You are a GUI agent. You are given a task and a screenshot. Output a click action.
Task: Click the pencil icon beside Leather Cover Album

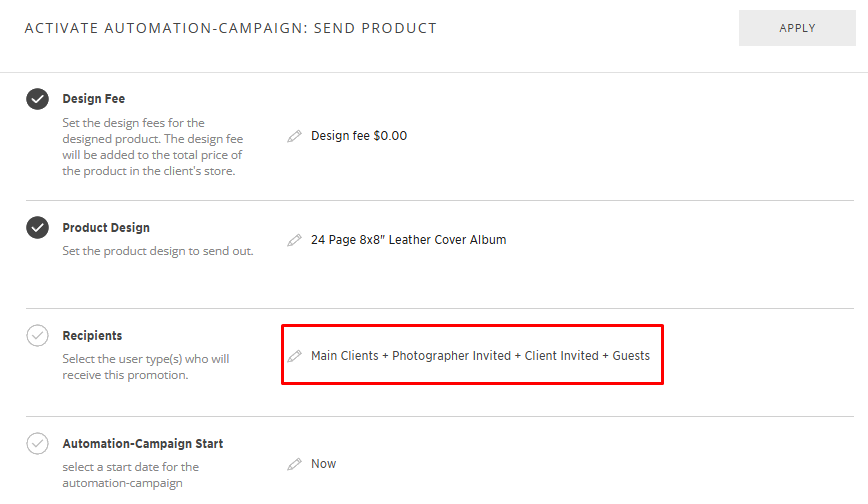pyautogui.click(x=294, y=240)
